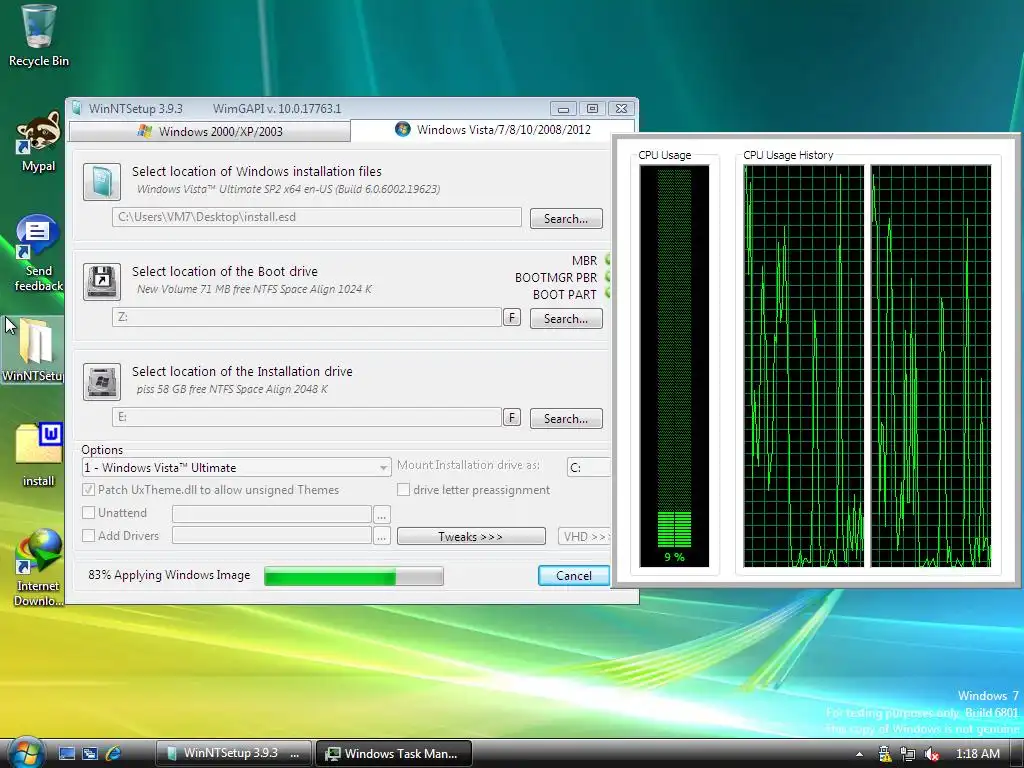Click the right CPU Usage History graph
This screenshot has height=768, width=1024.
click(931, 366)
